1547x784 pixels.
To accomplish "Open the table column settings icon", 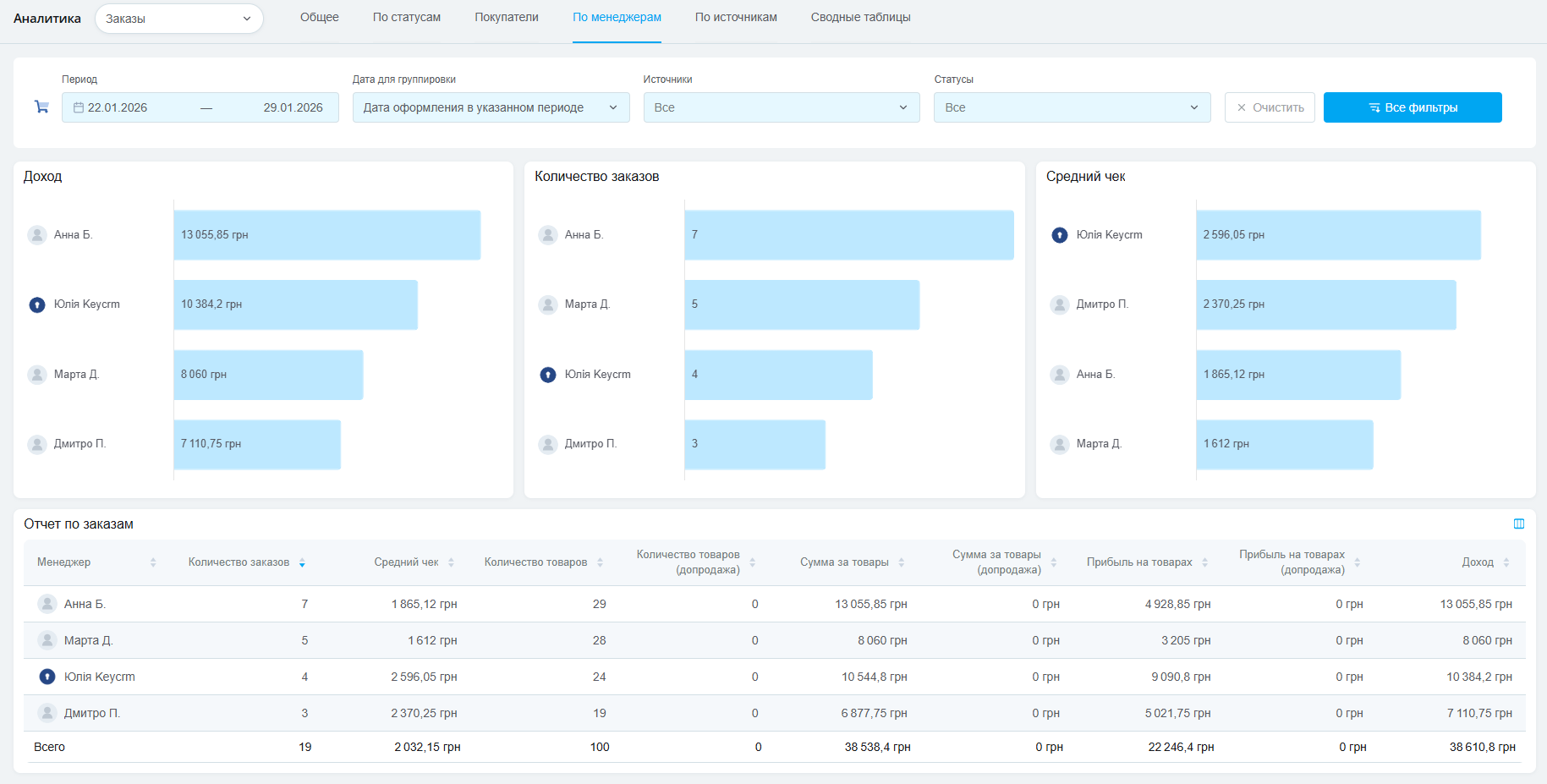I will [x=1518, y=524].
